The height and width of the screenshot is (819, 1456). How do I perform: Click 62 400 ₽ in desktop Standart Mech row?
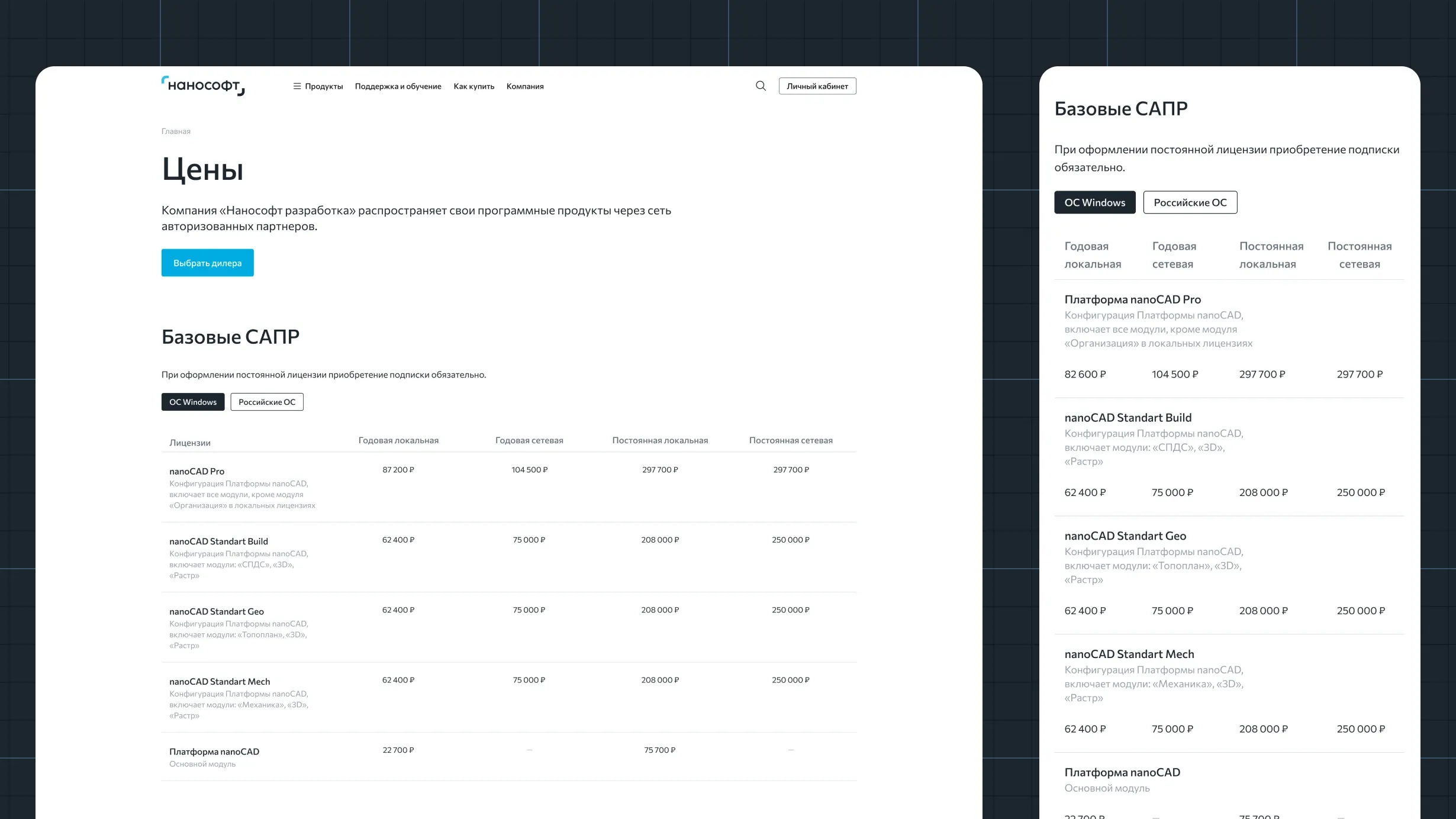pos(398,680)
